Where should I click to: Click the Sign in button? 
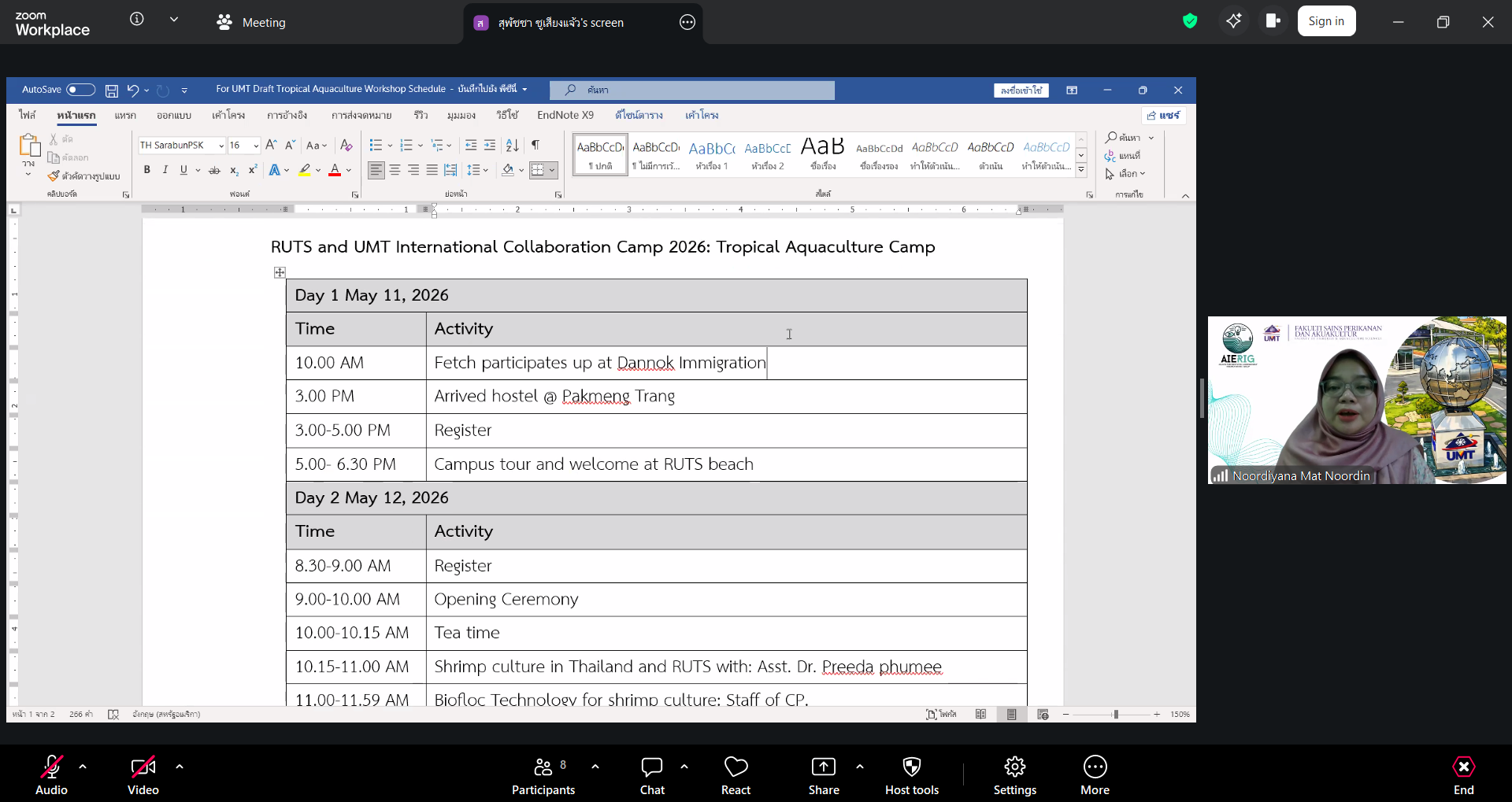click(1326, 21)
